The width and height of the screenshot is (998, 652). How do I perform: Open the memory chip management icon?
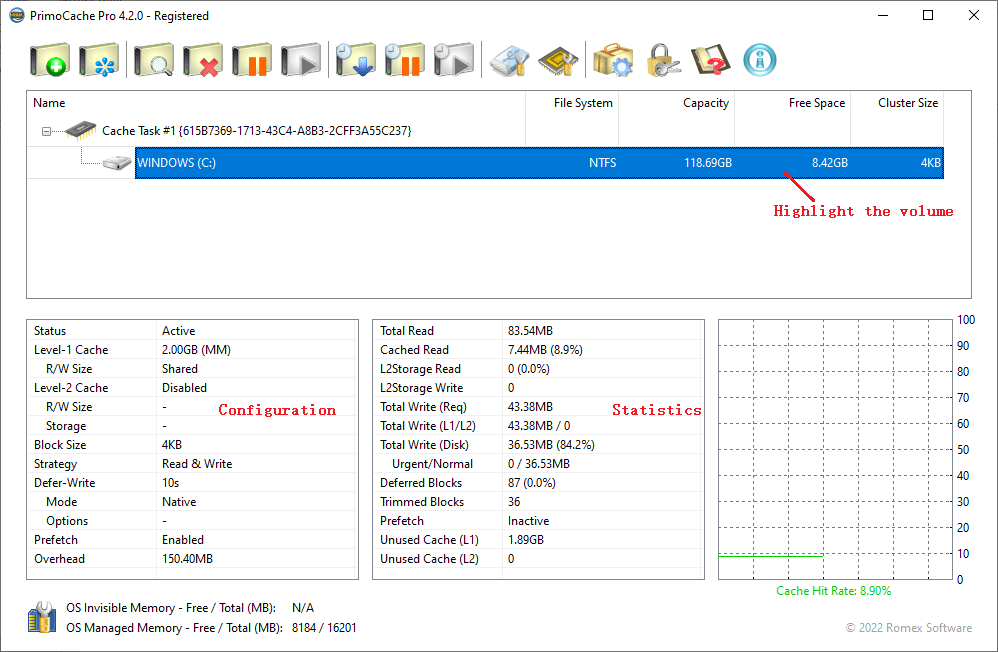(x=558, y=60)
